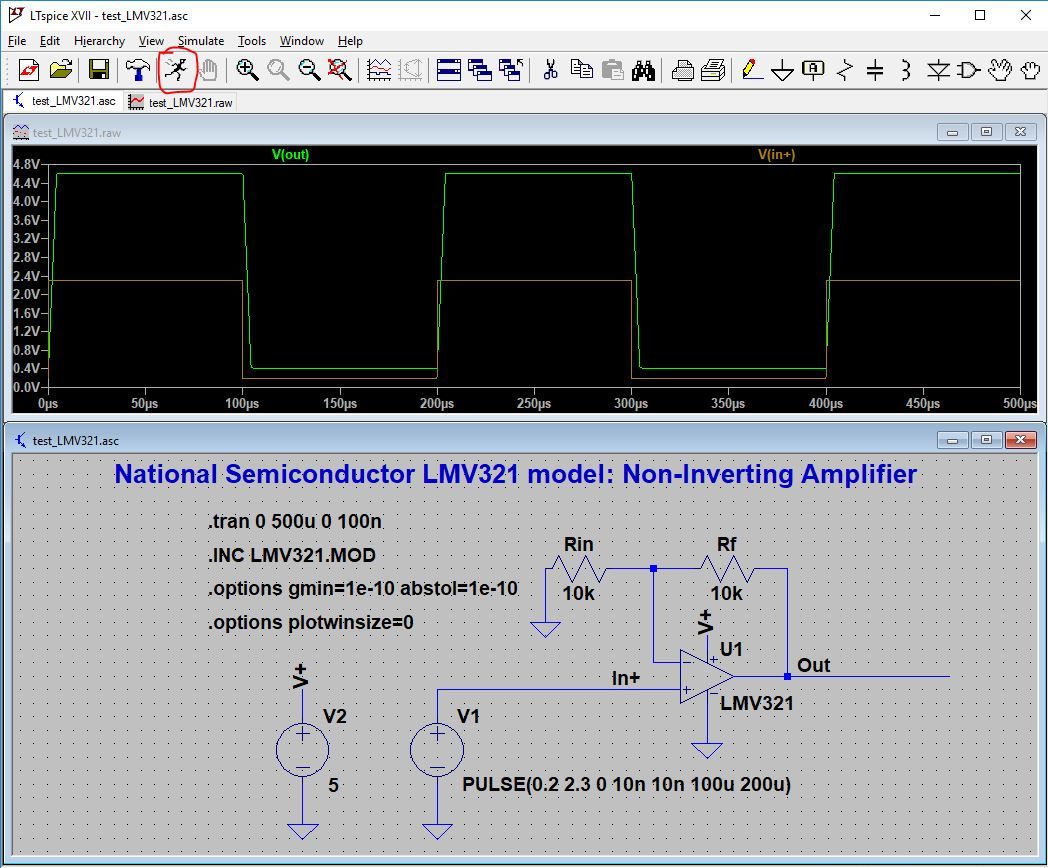Switch to the test_LMV321.asc tab
Viewport: 1048px width, 868px height.
(64, 102)
